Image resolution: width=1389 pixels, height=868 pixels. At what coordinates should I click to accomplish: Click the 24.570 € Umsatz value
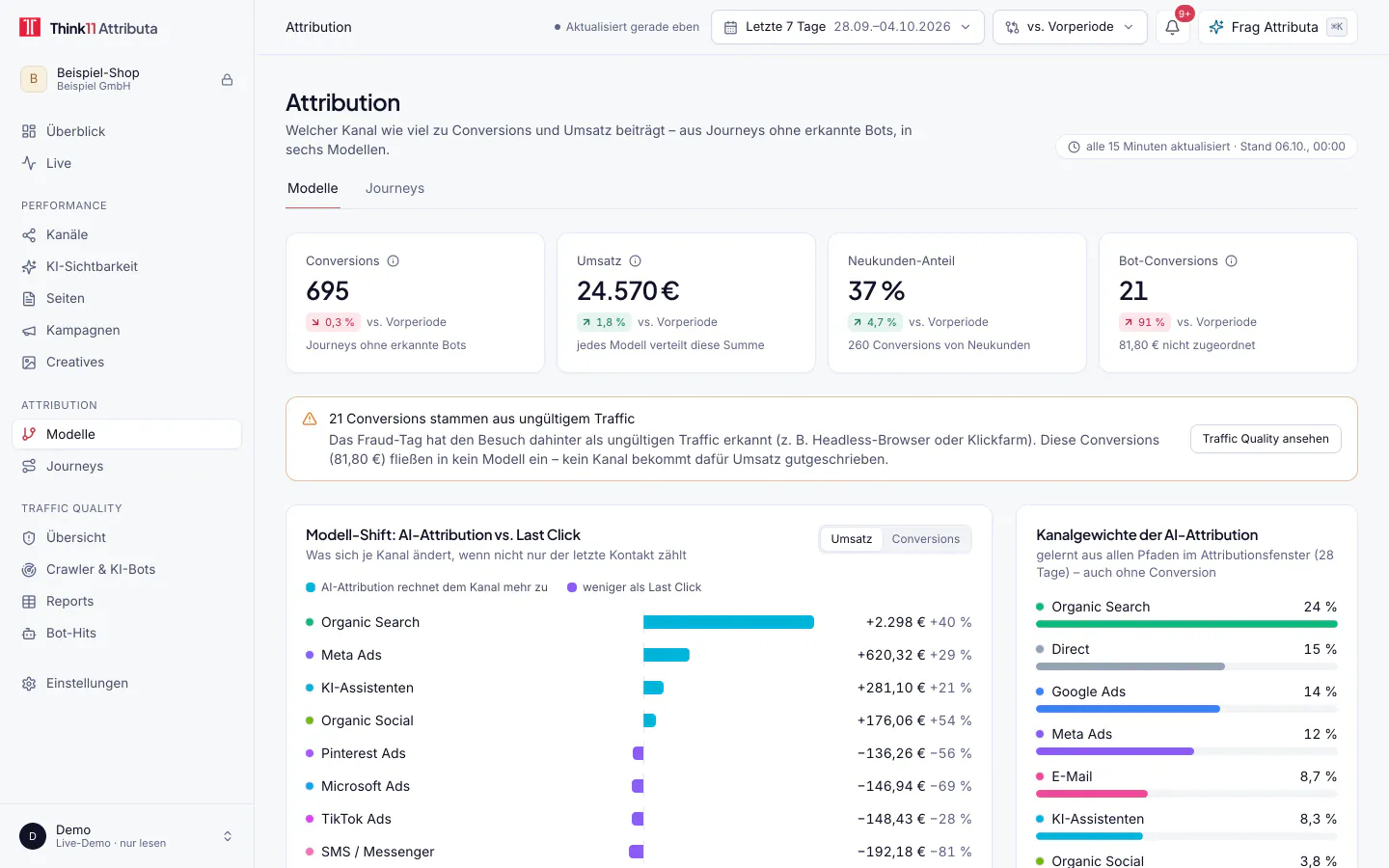click(x=628, y=291)
